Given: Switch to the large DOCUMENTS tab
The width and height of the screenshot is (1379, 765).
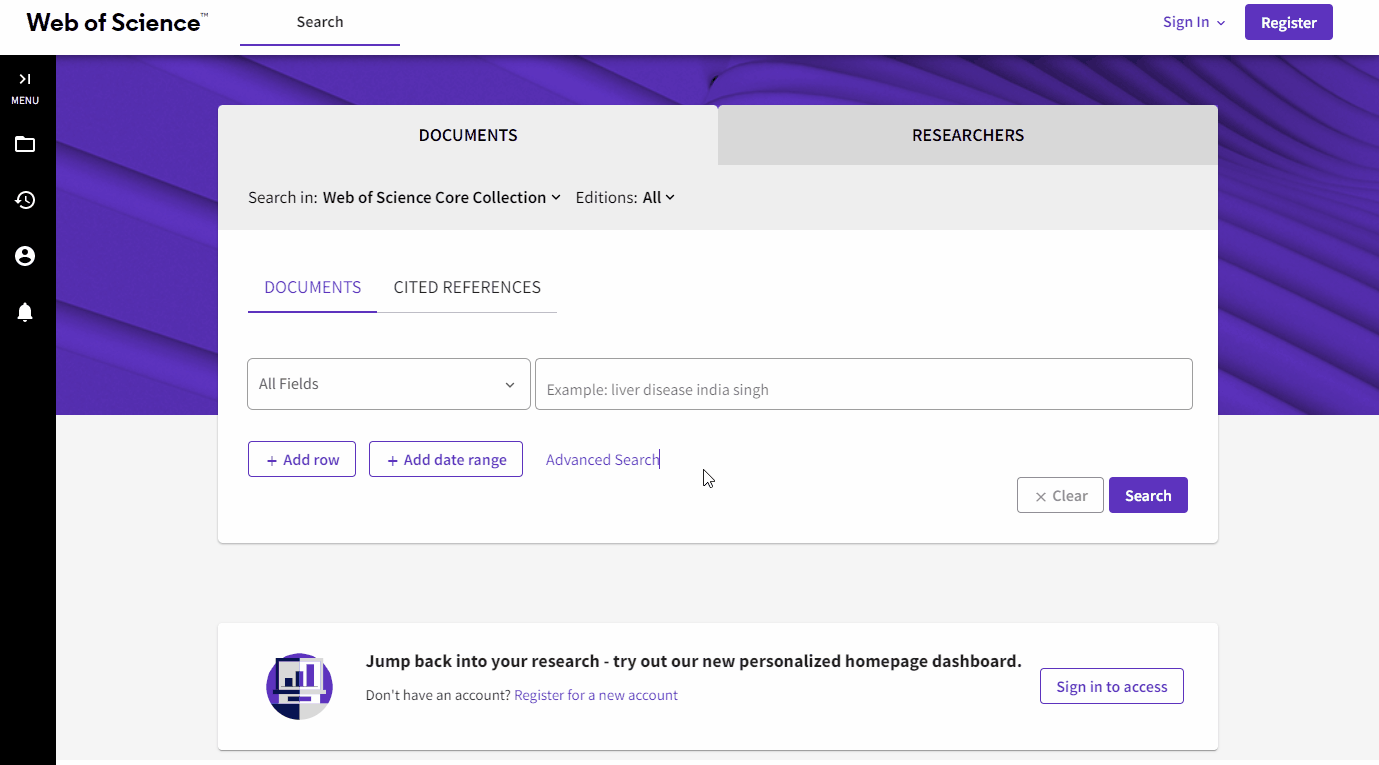Looking at the screenshot, I should pyautogui.click(x=468, y=135).
